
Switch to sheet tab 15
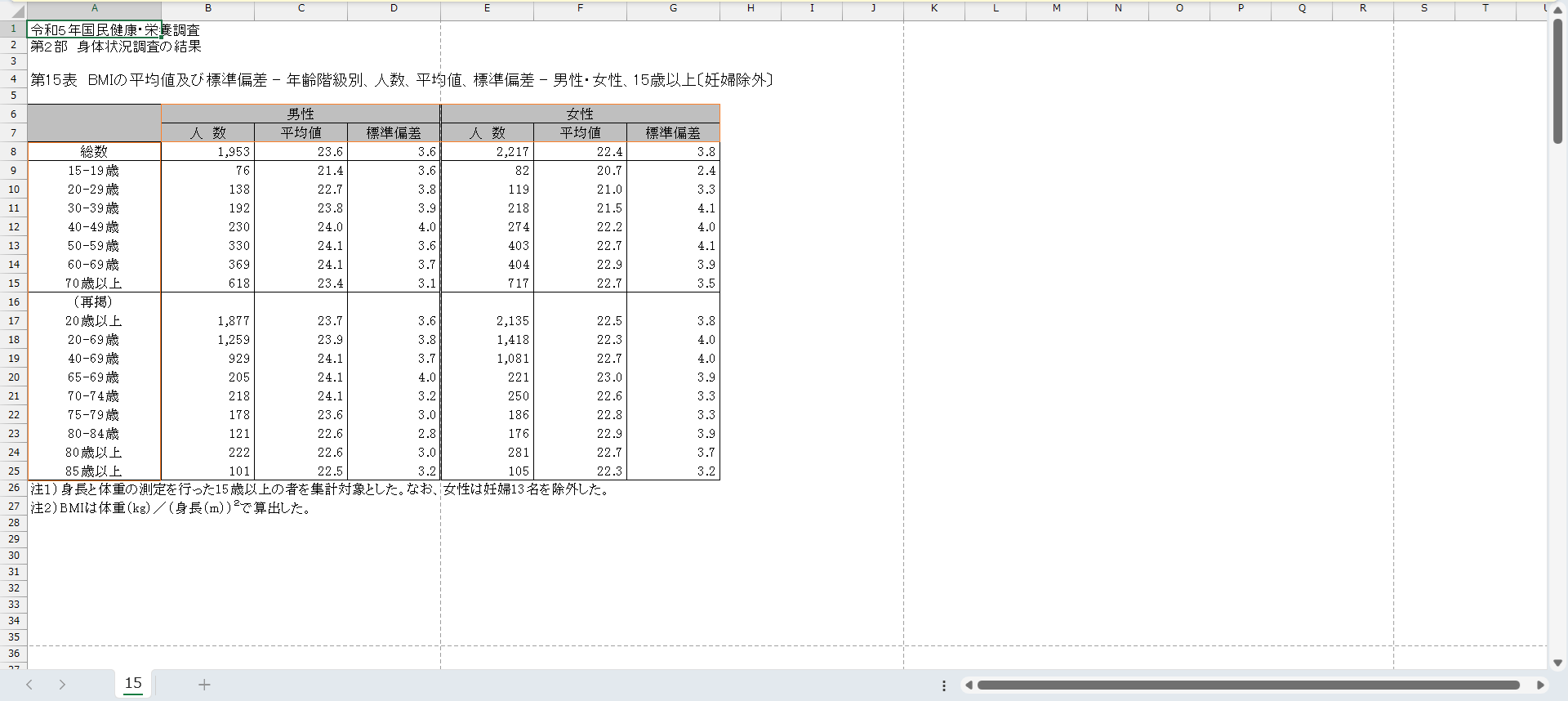click(133, 684)
